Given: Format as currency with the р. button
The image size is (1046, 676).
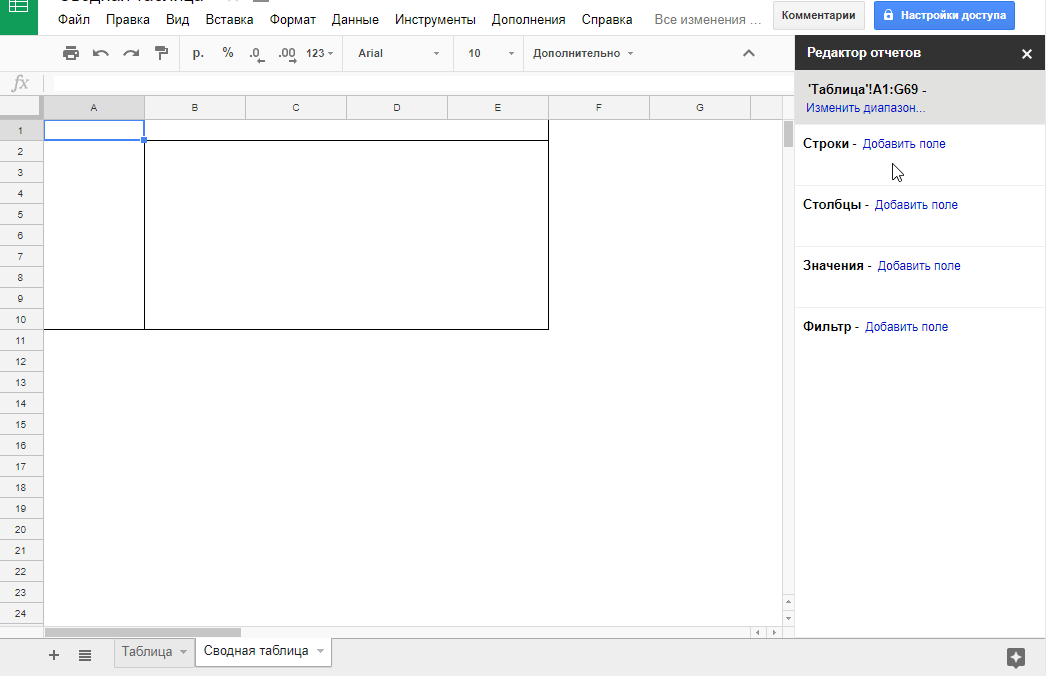Looking at the screenshot, I should tap(198, 53).
